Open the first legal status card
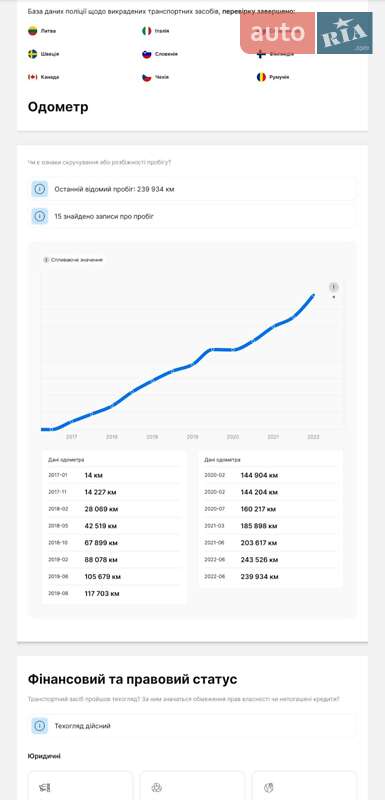385x800 pixels. 81,785
